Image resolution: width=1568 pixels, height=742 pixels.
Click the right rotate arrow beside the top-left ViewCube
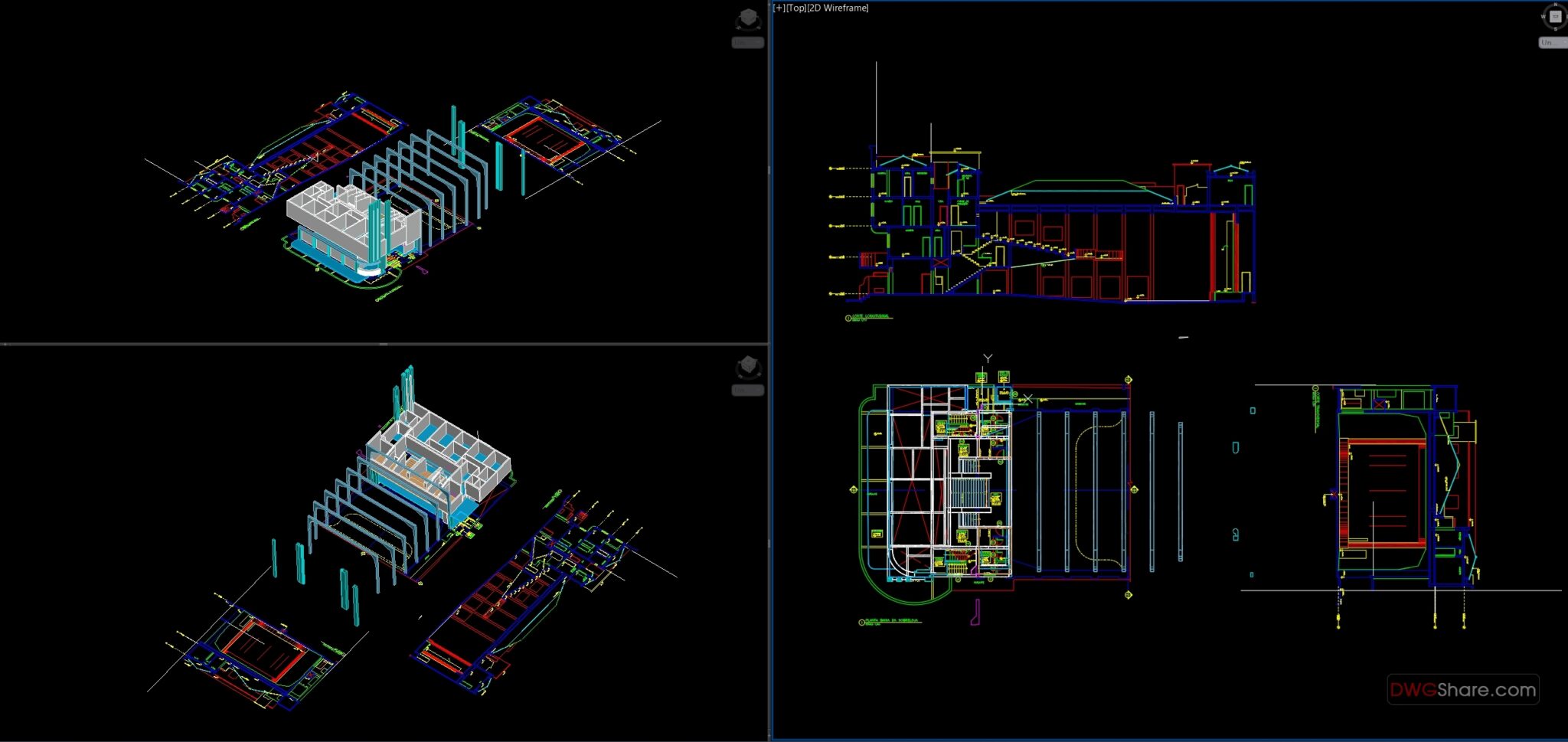click(759, 28)
